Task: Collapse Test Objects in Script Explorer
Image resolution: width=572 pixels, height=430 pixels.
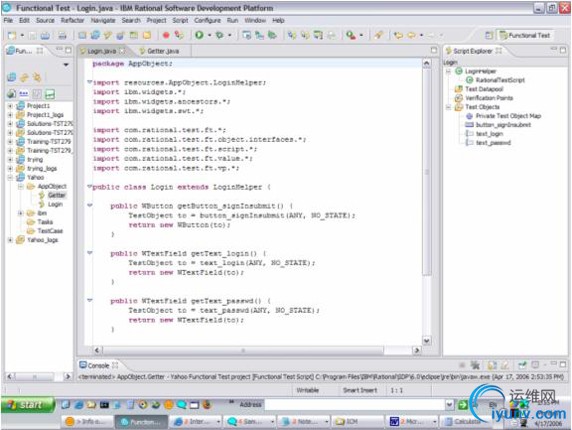Action: (x=448, y=107)
